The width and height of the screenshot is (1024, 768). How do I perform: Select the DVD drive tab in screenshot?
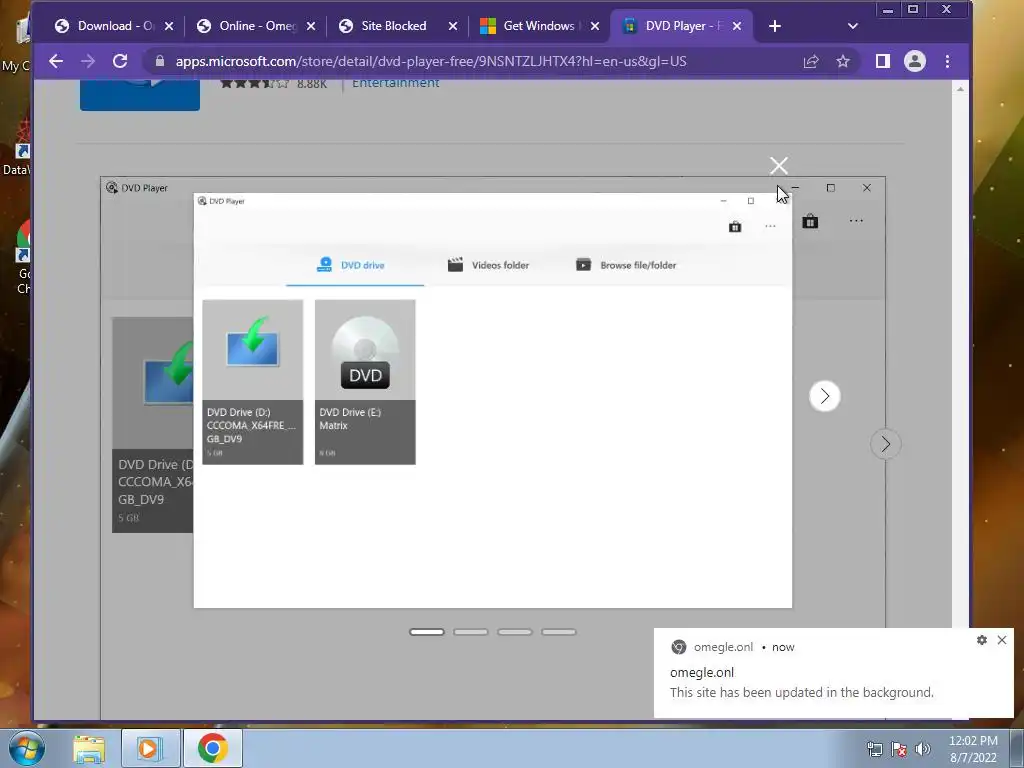[x=355, y=265]
